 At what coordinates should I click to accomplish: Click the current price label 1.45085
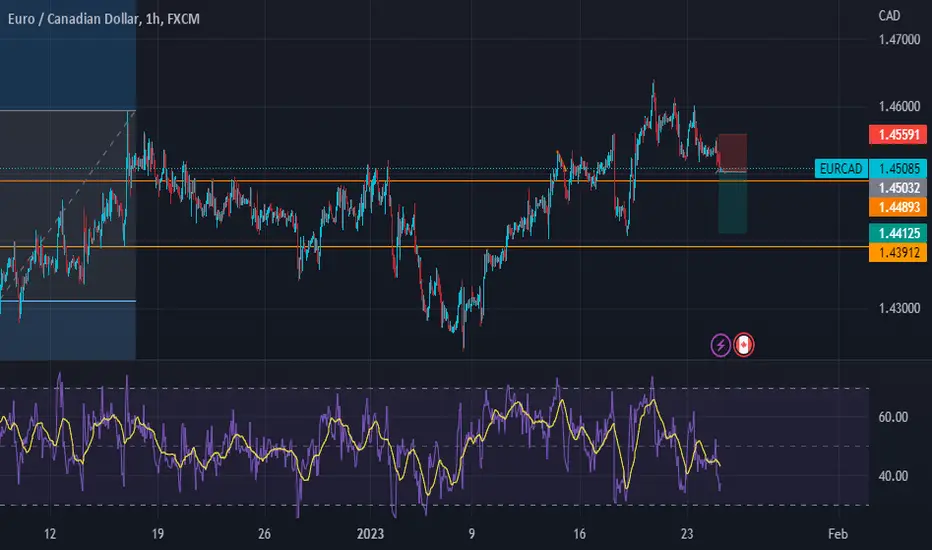pos(898,169)
